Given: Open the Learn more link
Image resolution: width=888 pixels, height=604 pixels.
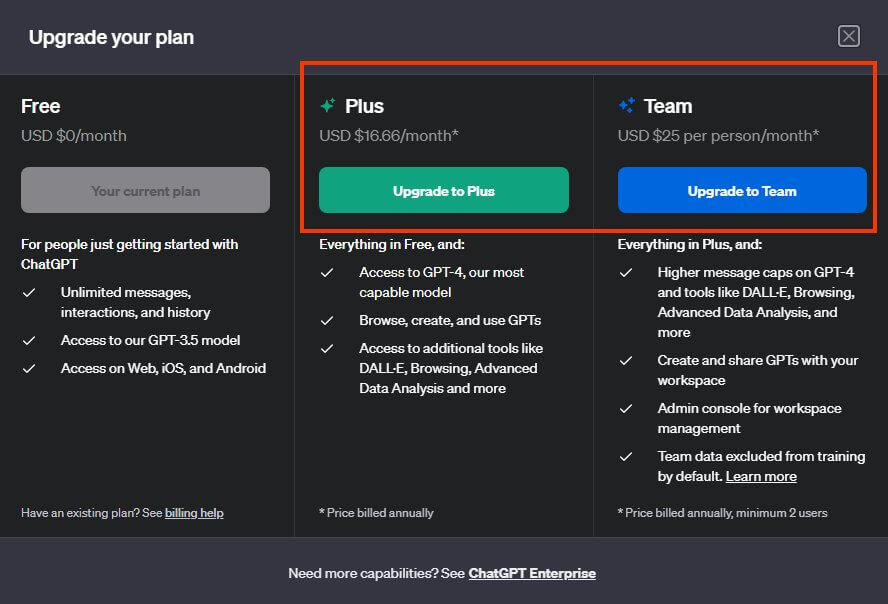Looking at the screenshot, I should (761, 476).
